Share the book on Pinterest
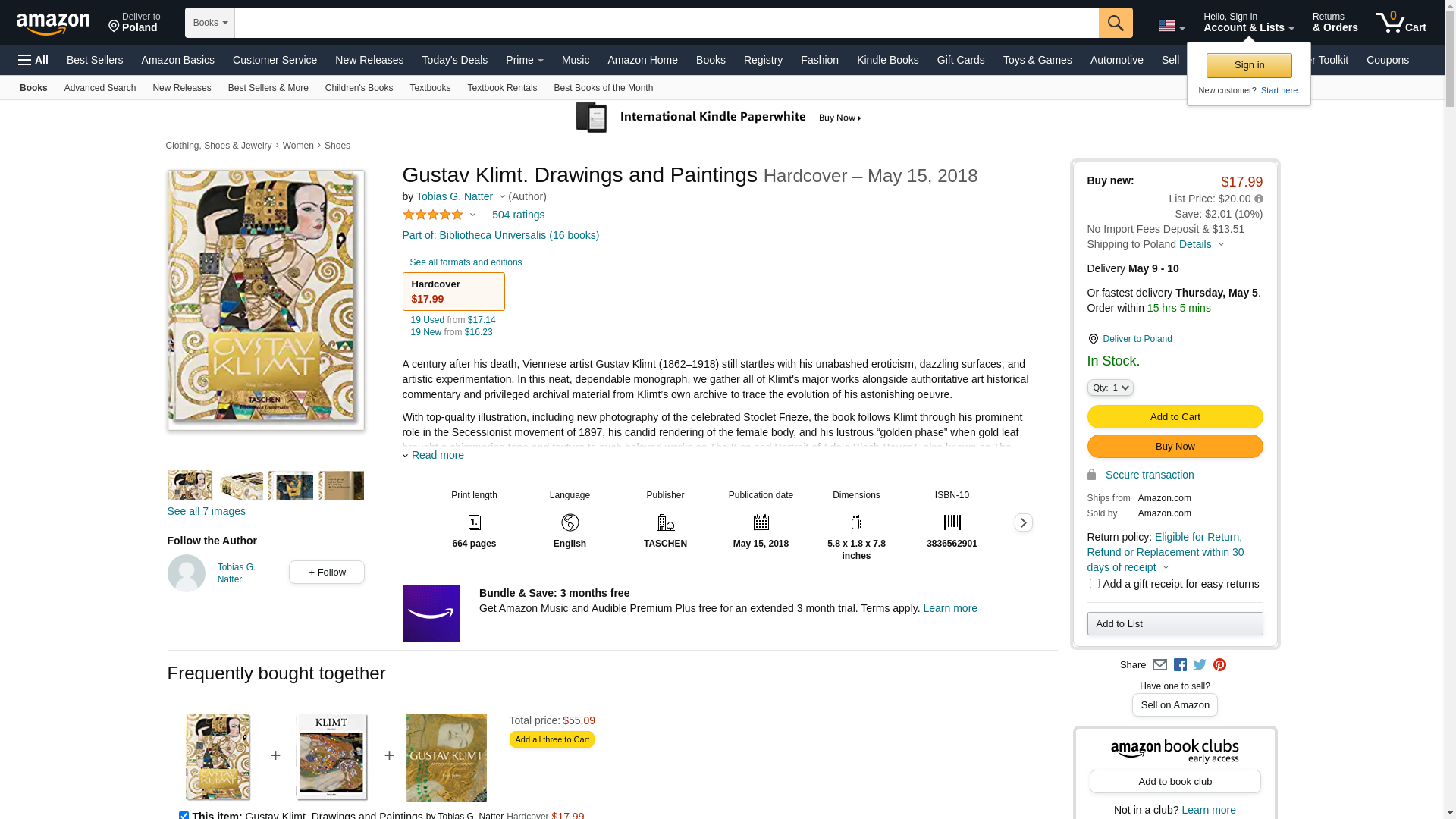Screen dimensions: 1456x819 coord(1219,665)
